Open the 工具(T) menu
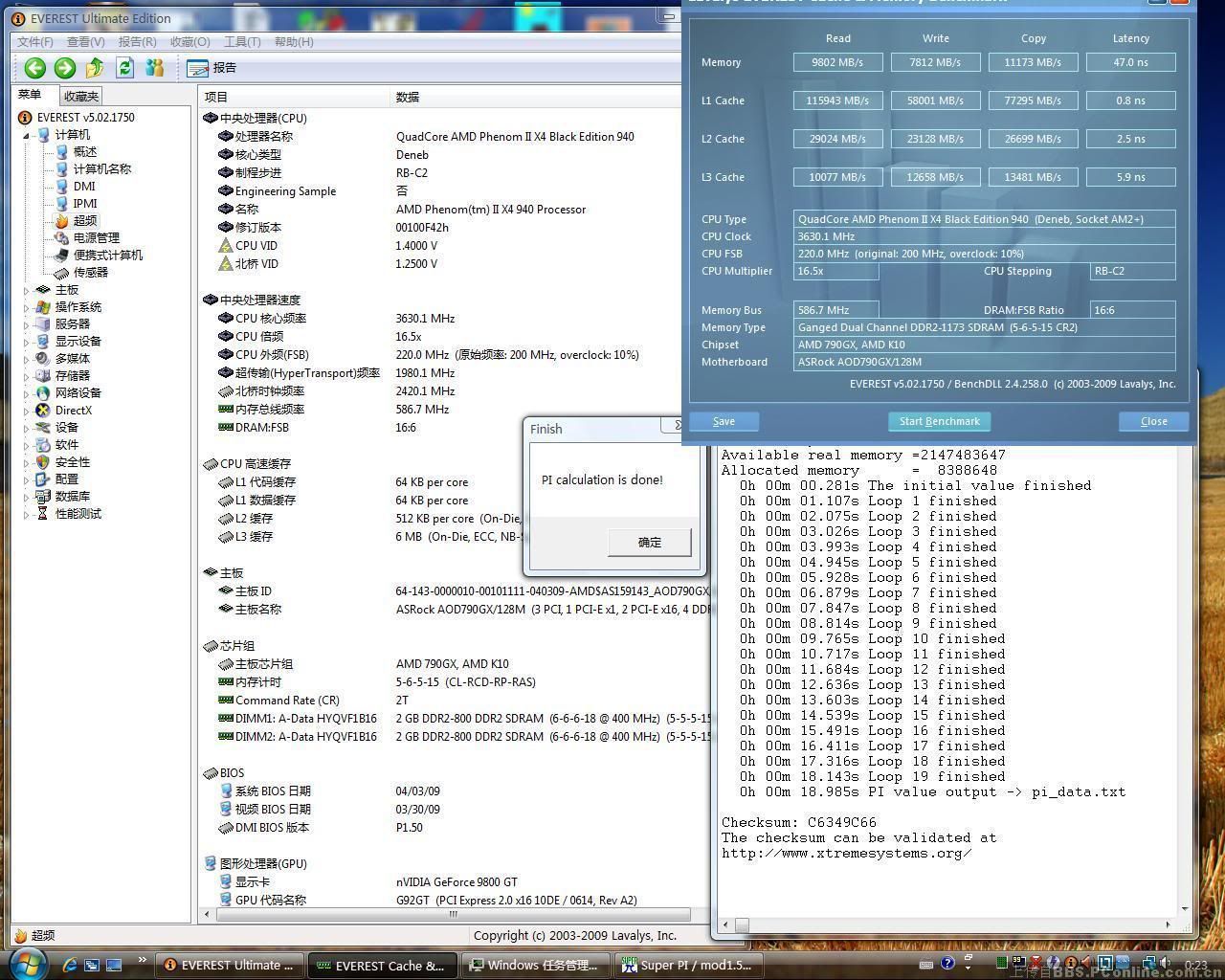 241,41
